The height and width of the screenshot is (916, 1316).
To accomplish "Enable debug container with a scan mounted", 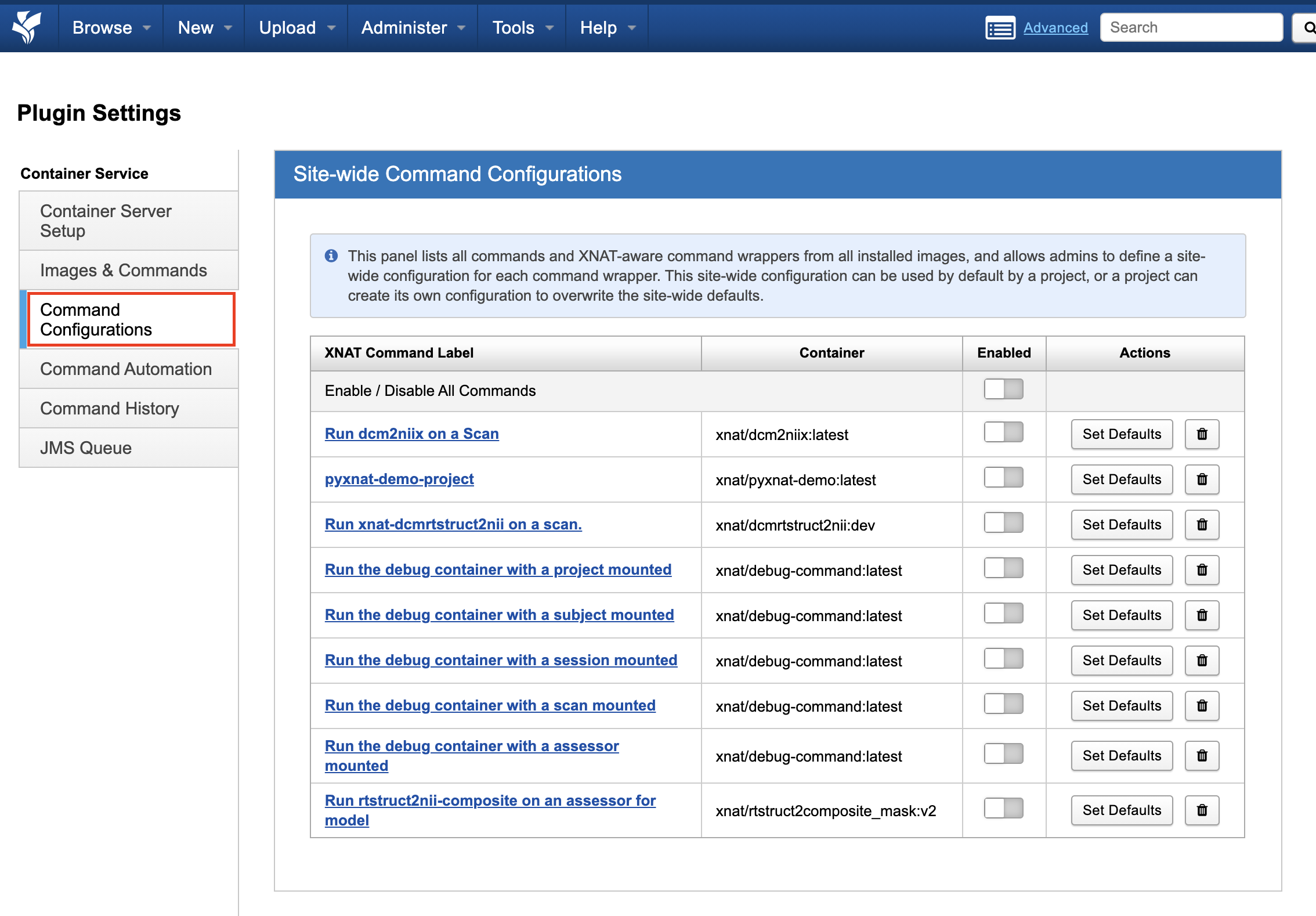I will [1004, 704].
